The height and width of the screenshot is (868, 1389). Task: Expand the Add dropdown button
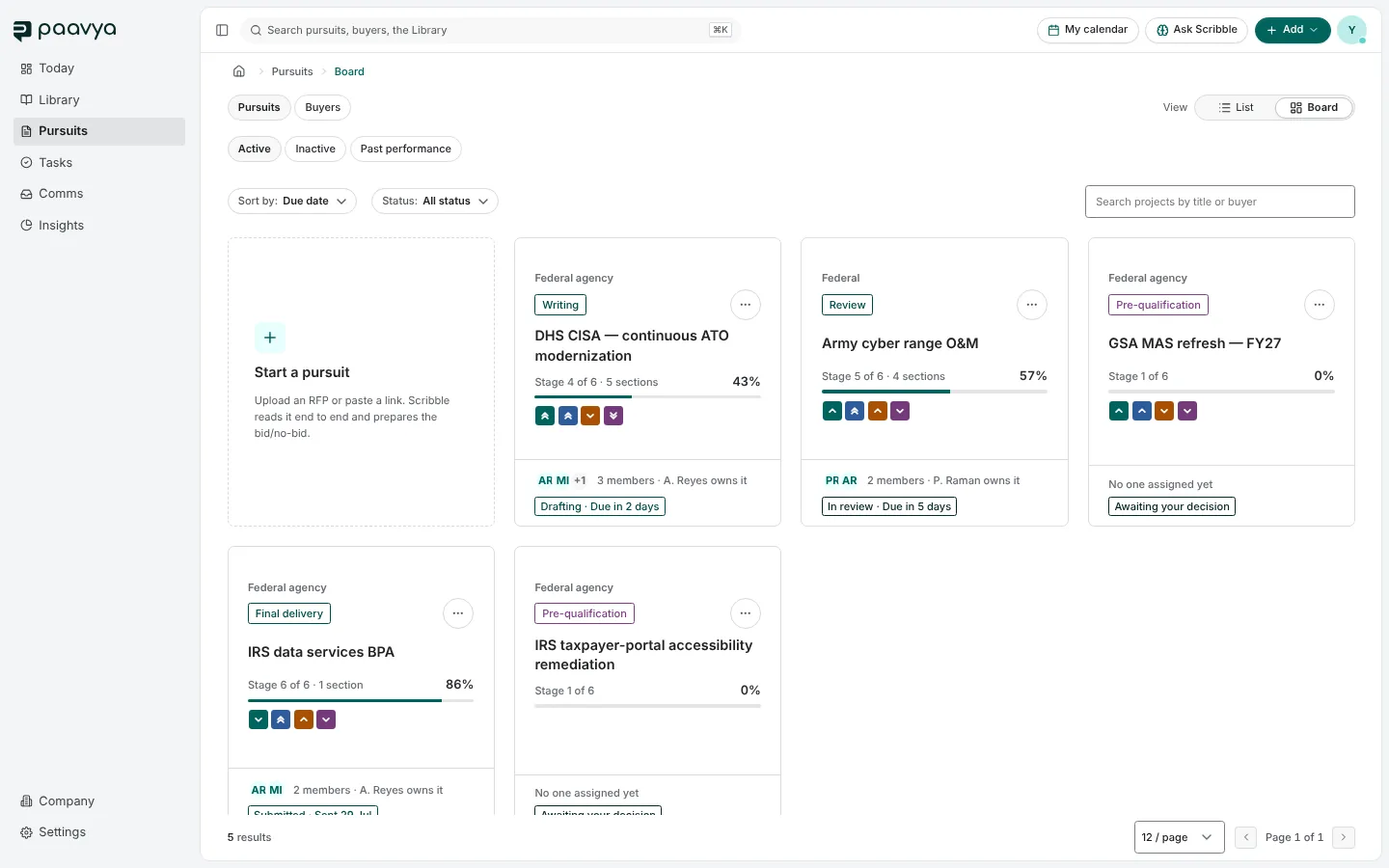coord(1293,30)
